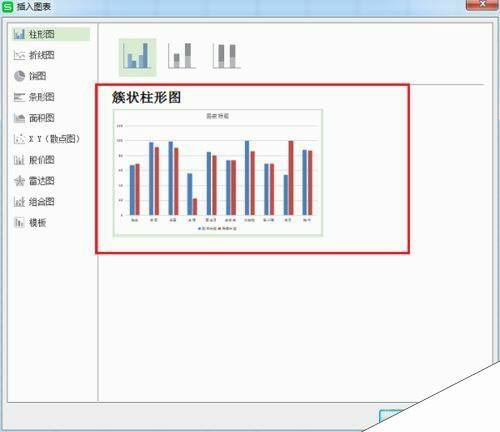Select the 折线图 line chart category

click(x=34, y=55)
